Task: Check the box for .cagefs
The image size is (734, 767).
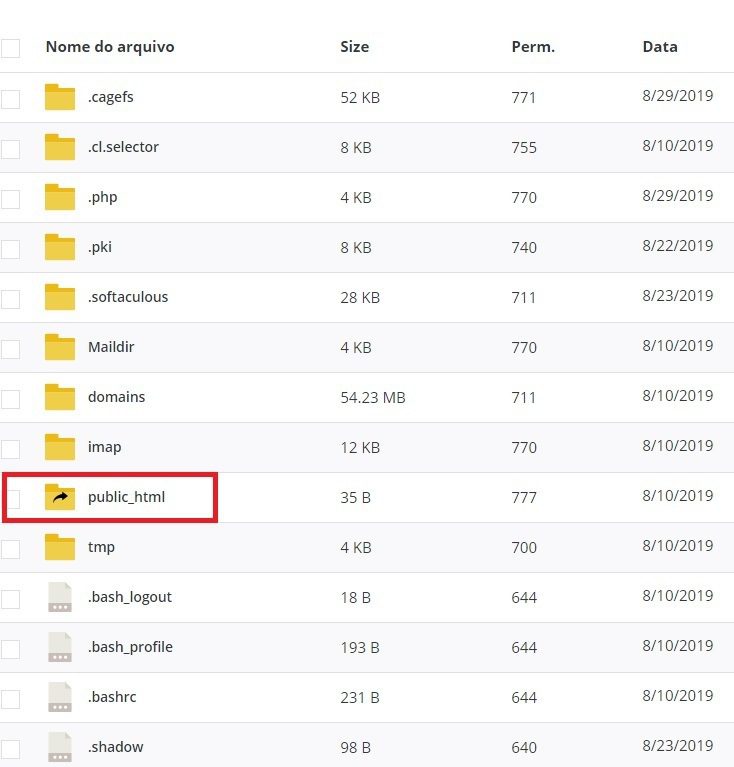Action: tap(10, 99)
